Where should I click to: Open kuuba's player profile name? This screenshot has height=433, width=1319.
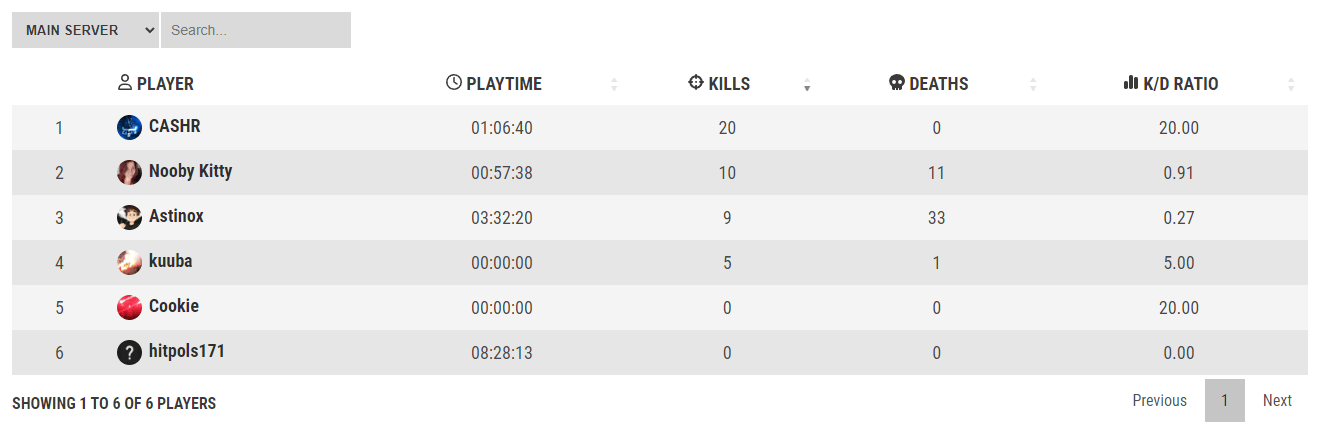point(171,261)
